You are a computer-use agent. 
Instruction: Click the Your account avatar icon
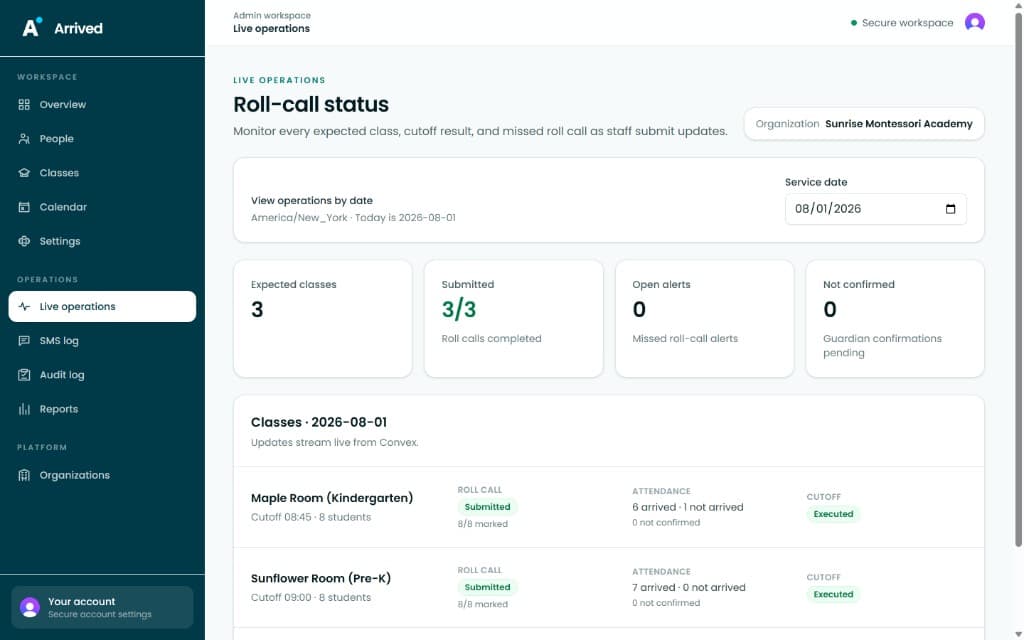[29, 607]
